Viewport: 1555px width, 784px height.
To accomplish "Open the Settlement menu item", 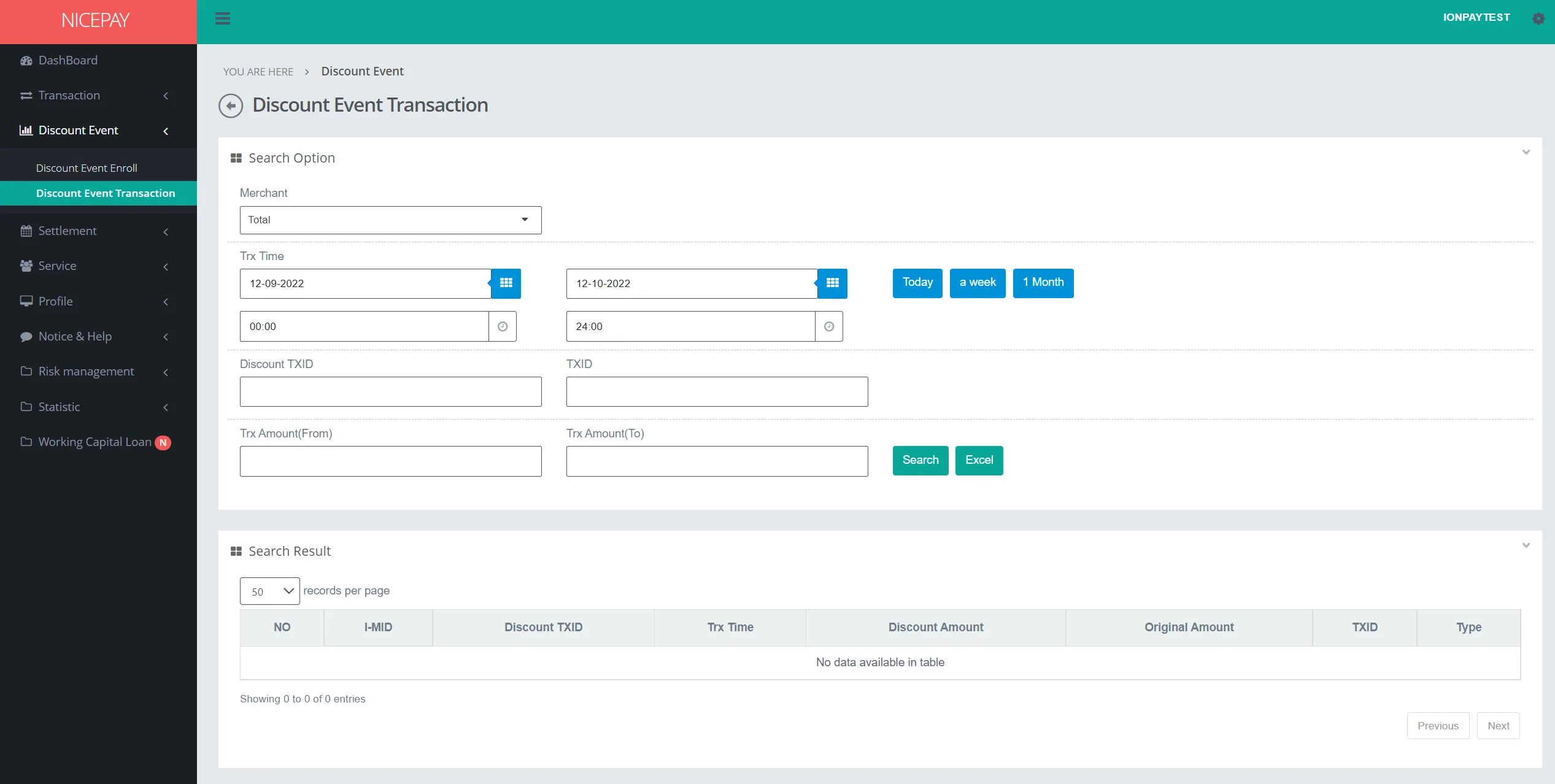I will 68,231.
